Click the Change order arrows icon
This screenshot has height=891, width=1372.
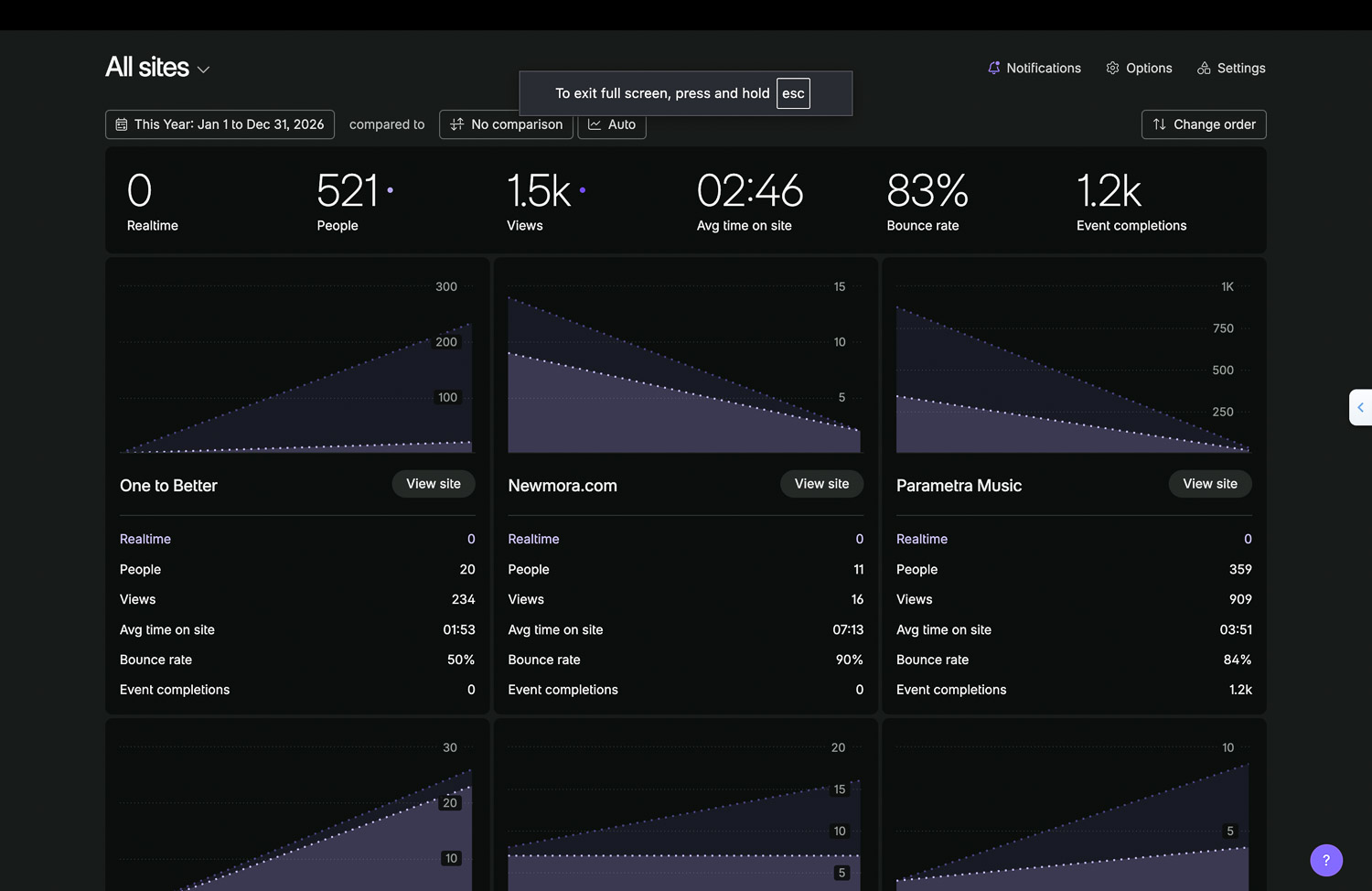click(1159, 124)
